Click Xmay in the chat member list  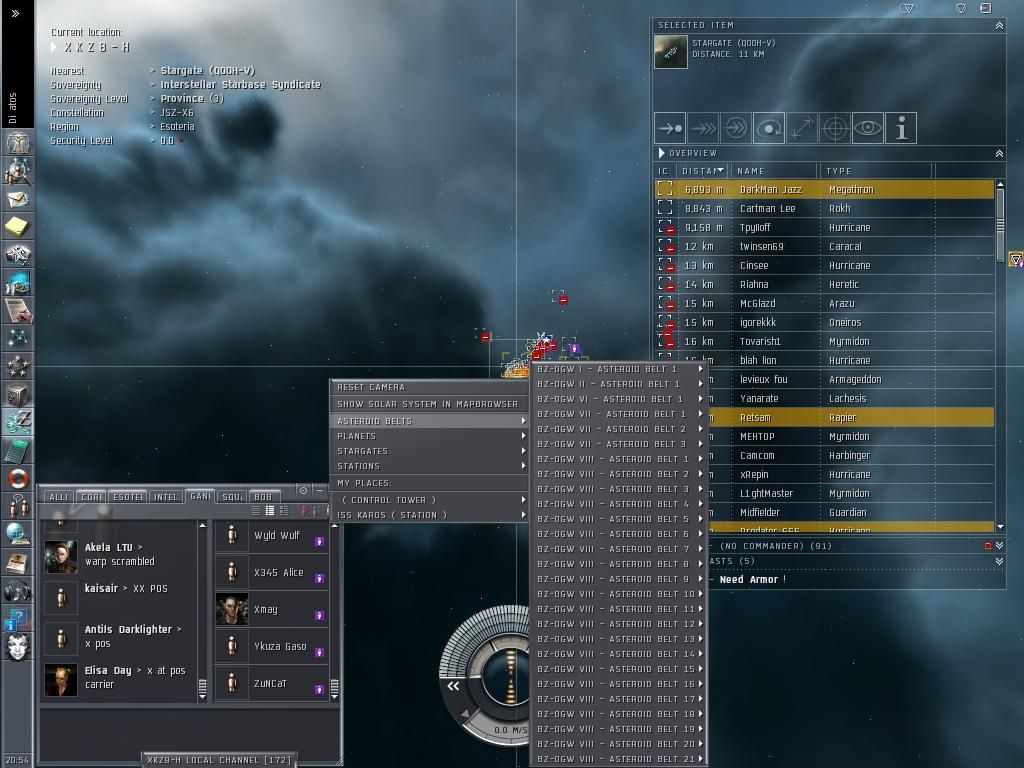(x=271, y=609)
